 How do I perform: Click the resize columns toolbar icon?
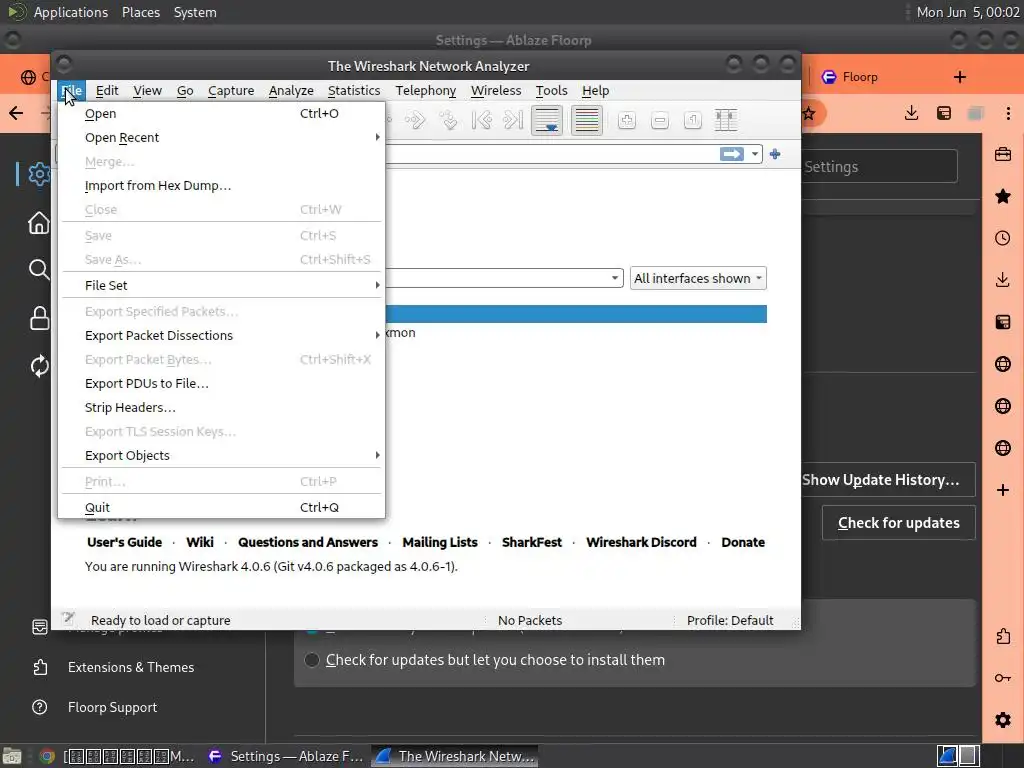point(726,120)
